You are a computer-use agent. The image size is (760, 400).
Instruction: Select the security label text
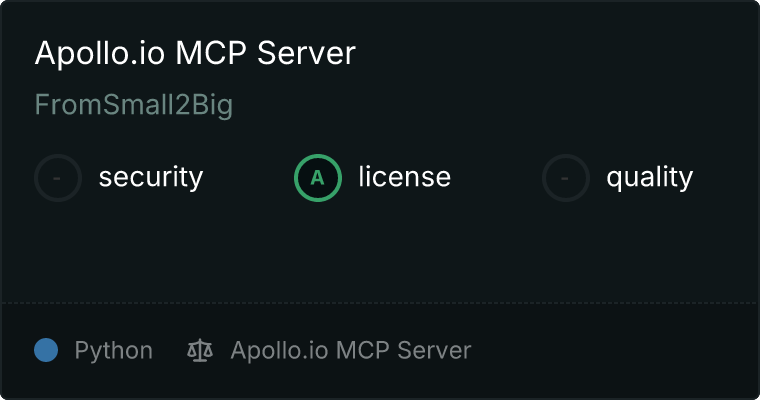point(151,177)
